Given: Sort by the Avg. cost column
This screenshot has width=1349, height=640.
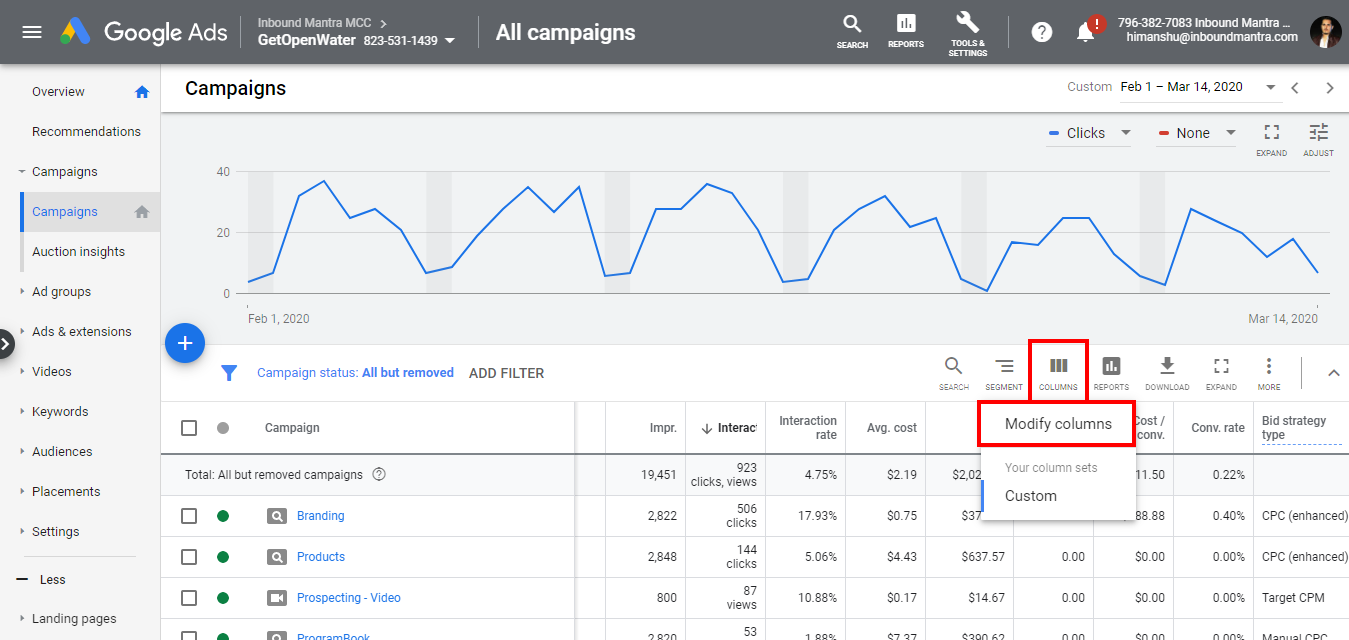Looking at the screenshot, I should pyautogui.click(x=892, y=428).
